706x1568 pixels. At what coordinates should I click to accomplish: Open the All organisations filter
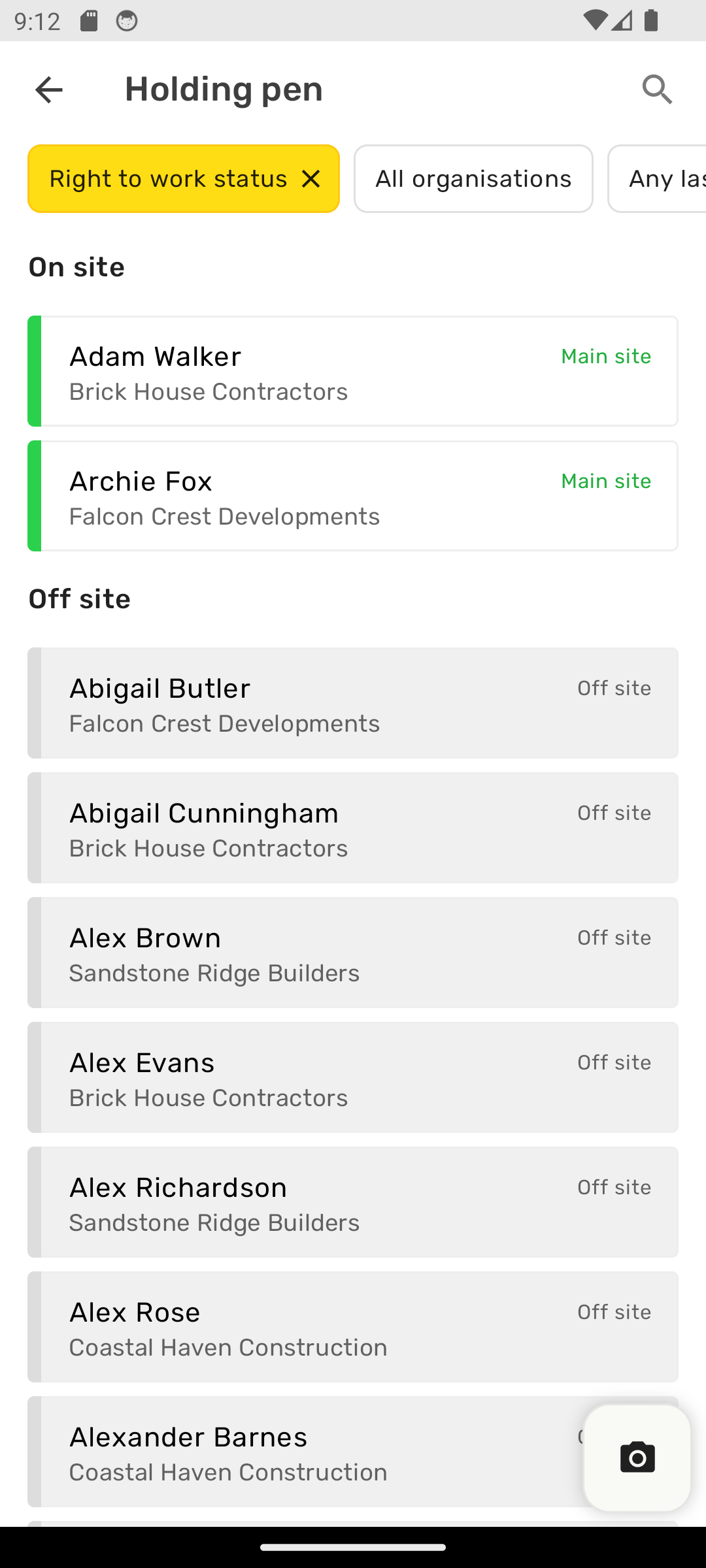click(473, 178)
